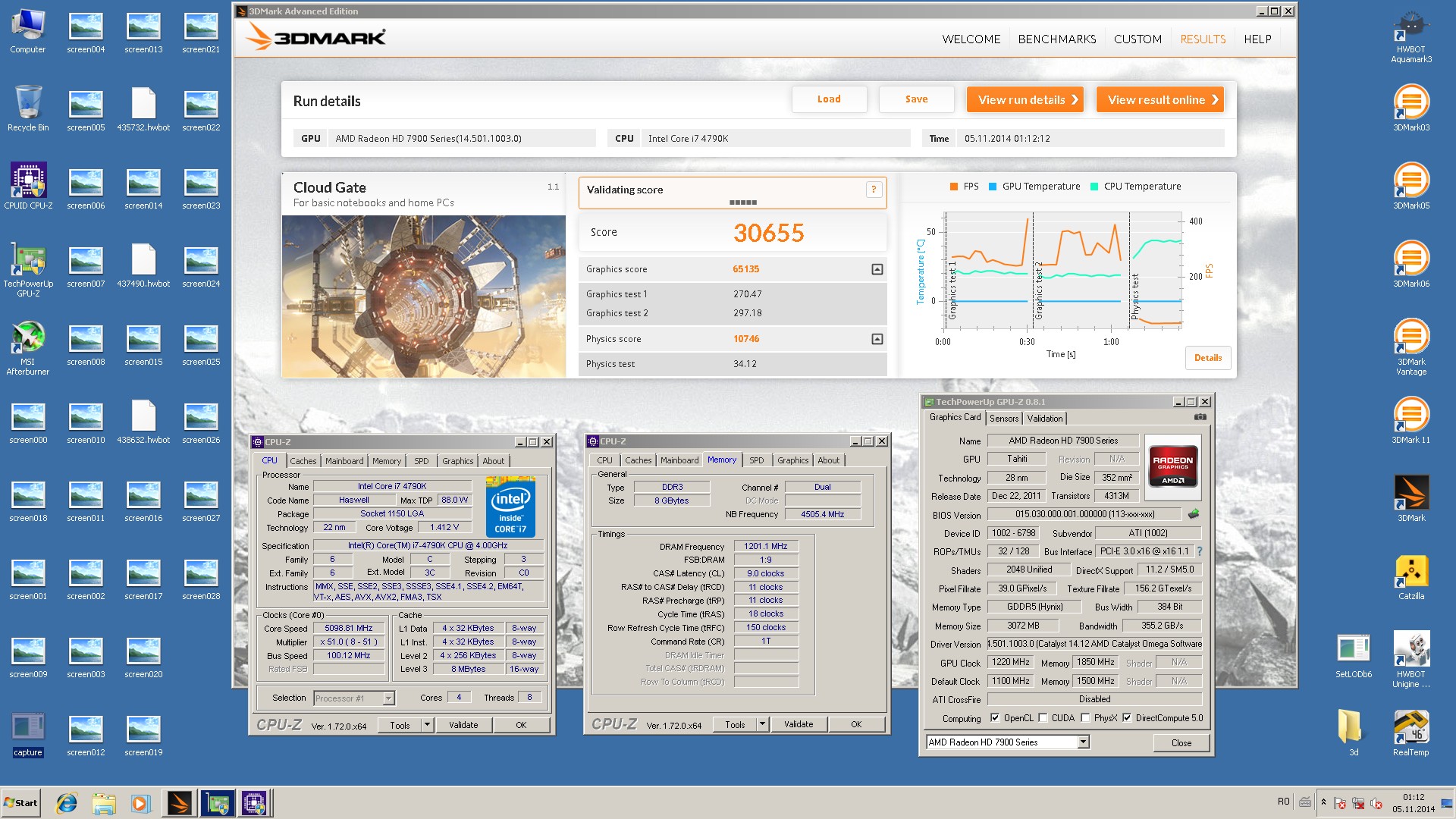The height and width of the screenshot is (819, 1456).
Task: Click View result online button
Action: (1160, 99)
